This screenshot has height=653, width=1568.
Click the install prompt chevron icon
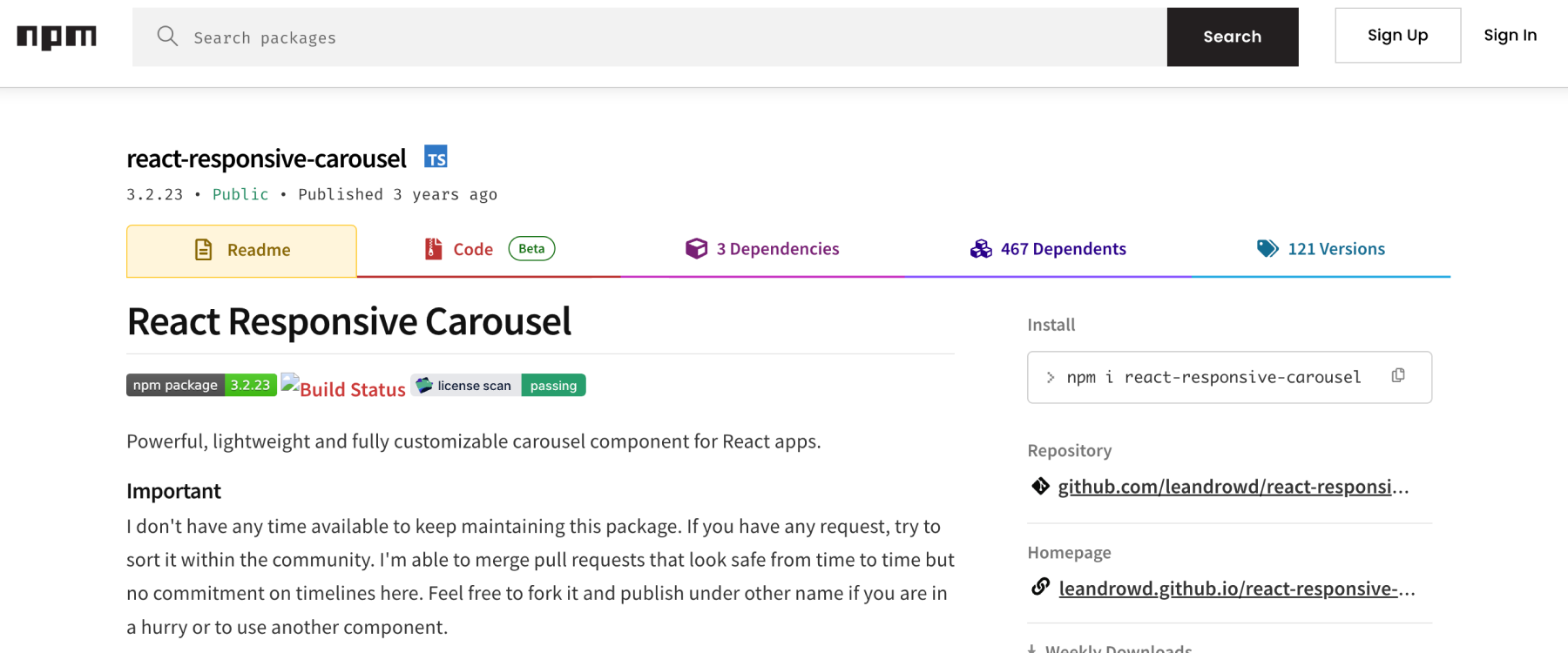pos(1051,377)
